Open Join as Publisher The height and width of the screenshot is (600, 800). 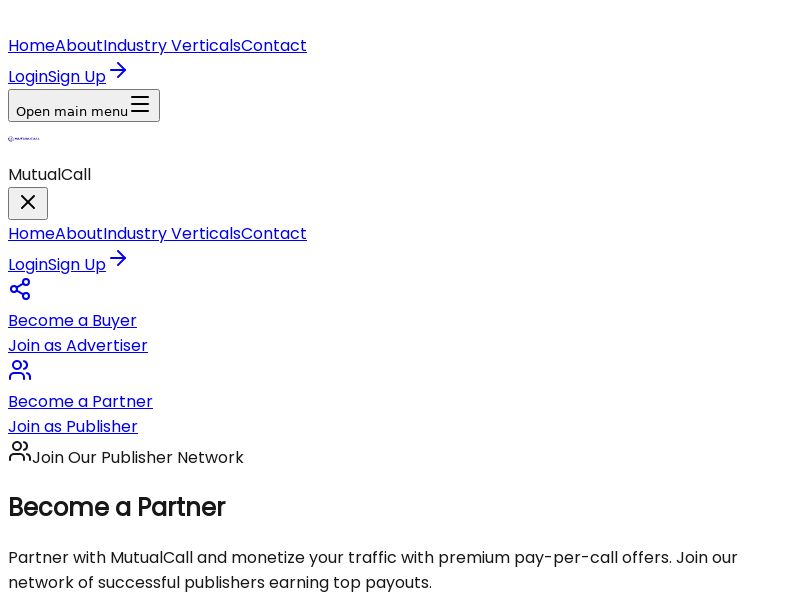coord(72,426)
